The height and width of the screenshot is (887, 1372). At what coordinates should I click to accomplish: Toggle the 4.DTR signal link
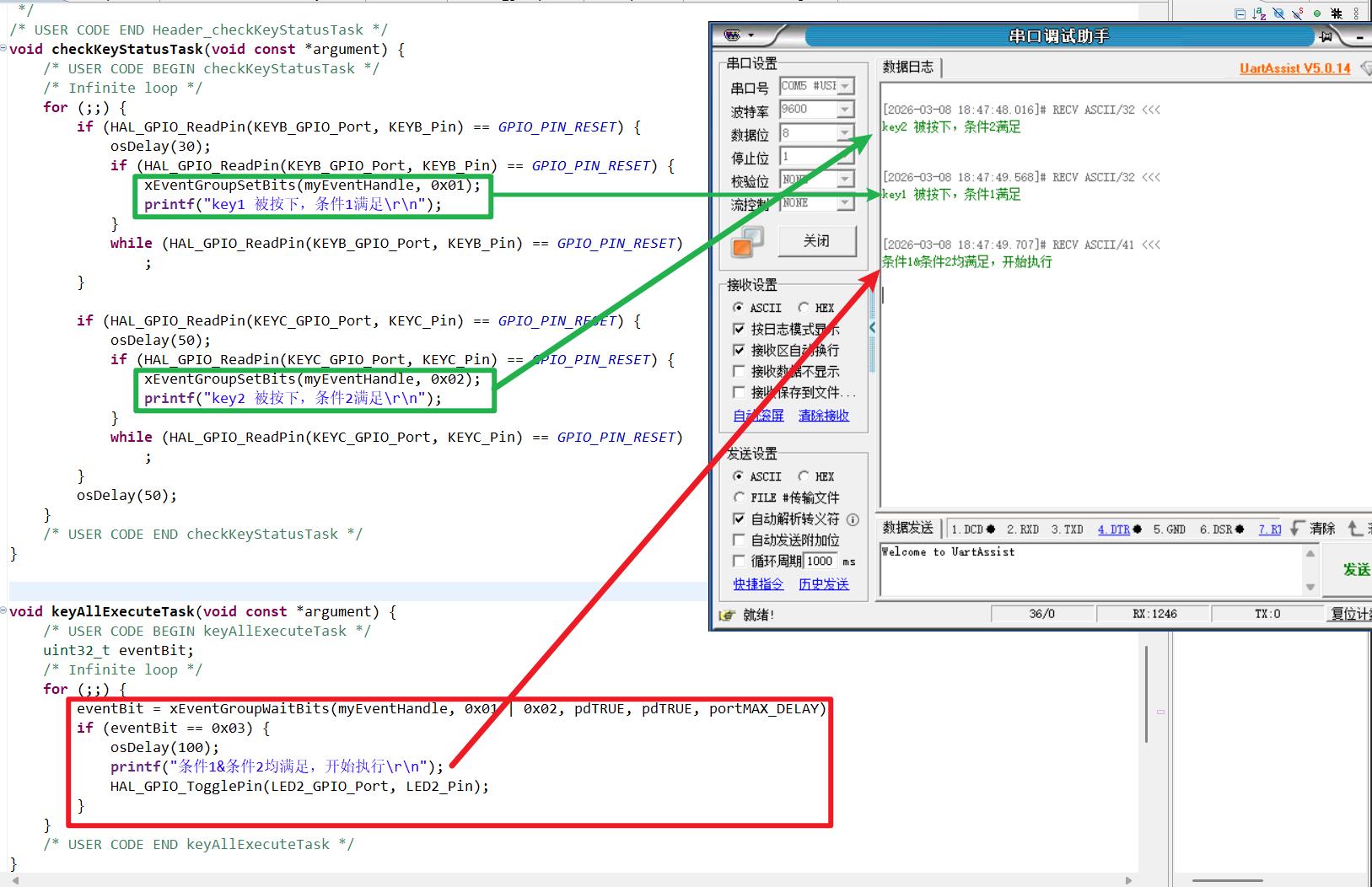pyautogui.click(x=1114, y=530)
